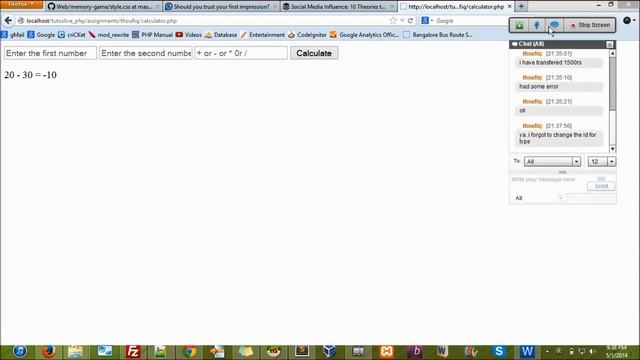Click the Stop Screen button
Image resolution: width=640 pixels, height=360 pixels.
pyautogui.click(x=590, y=25)
